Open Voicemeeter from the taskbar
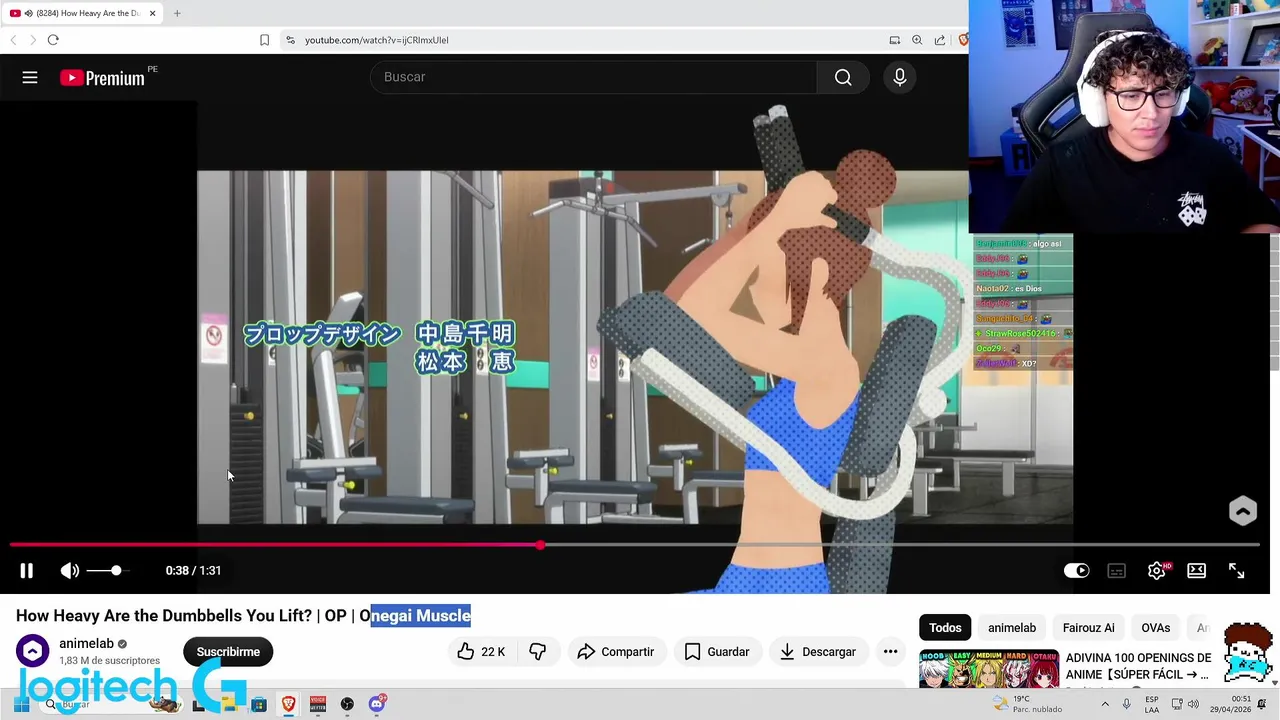1280x720 pixels. click(318, 704)
